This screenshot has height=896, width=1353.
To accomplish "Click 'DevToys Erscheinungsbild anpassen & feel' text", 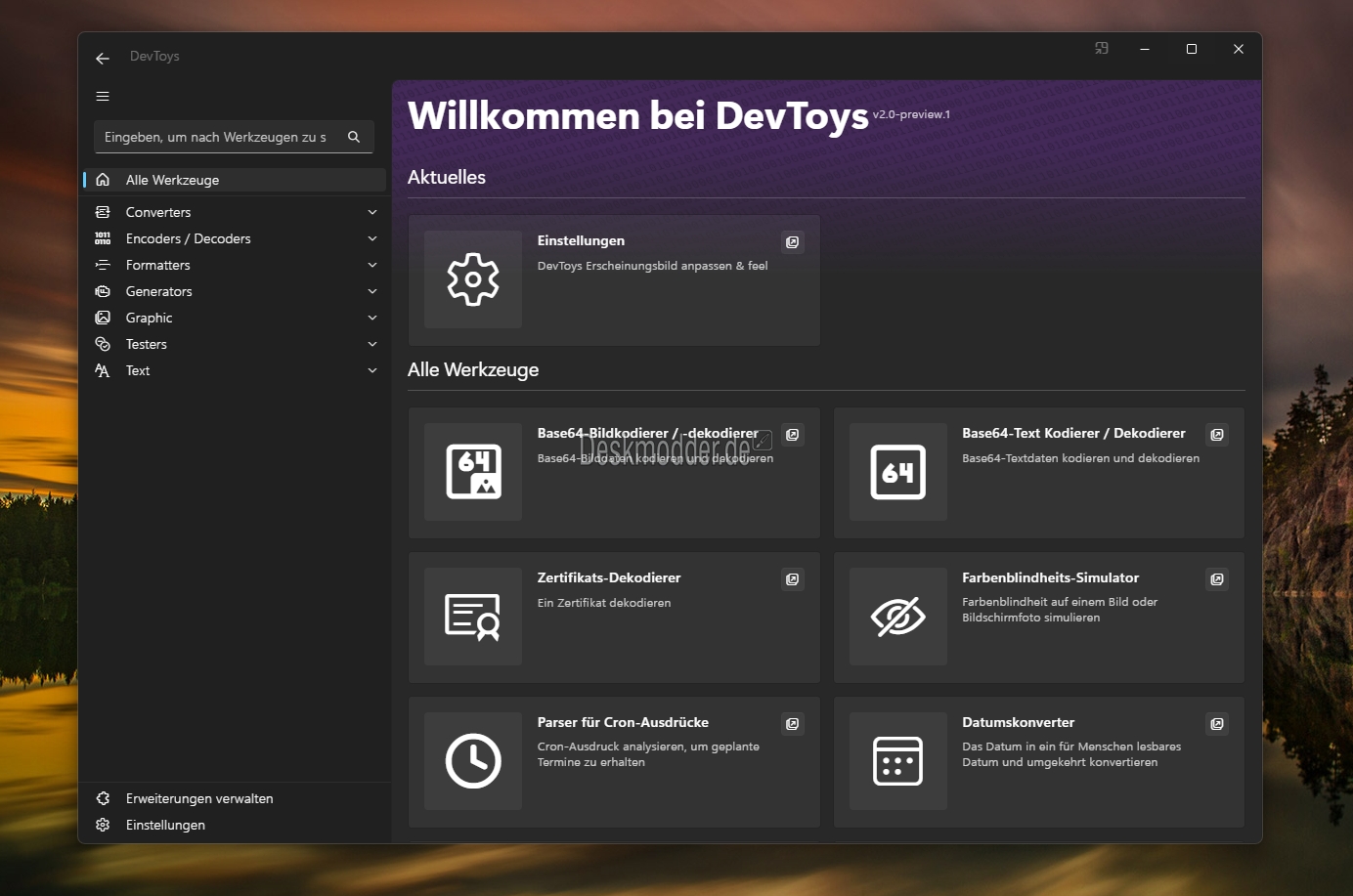I will pyautogui.click(x=652, y=266).
